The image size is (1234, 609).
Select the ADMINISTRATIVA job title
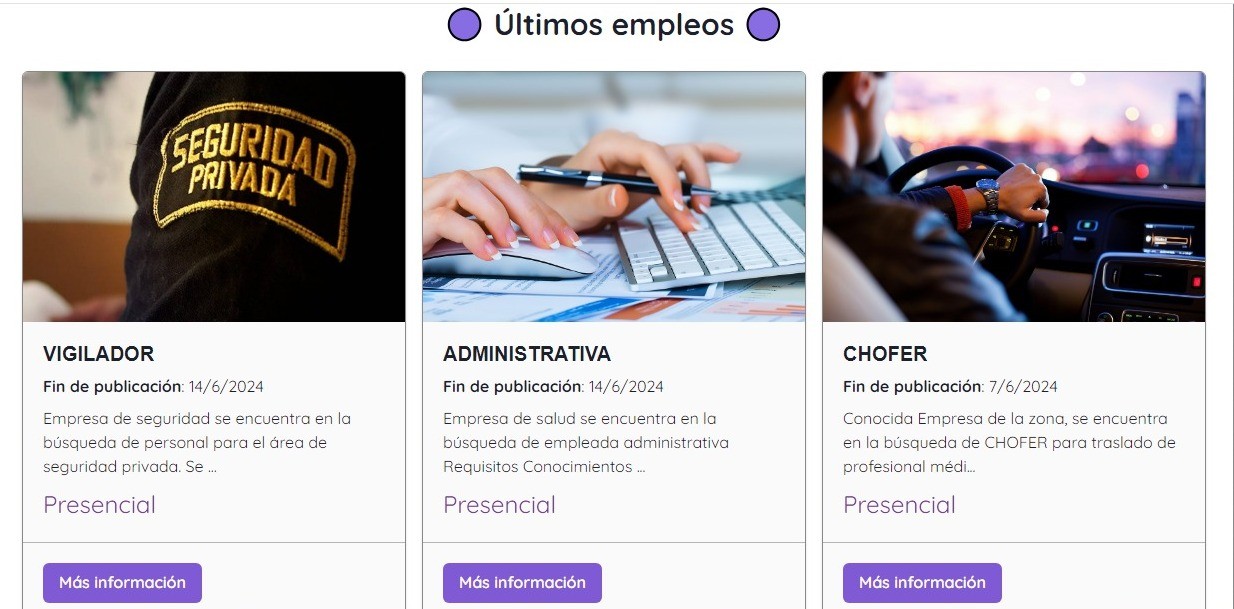tap(527, 354)
